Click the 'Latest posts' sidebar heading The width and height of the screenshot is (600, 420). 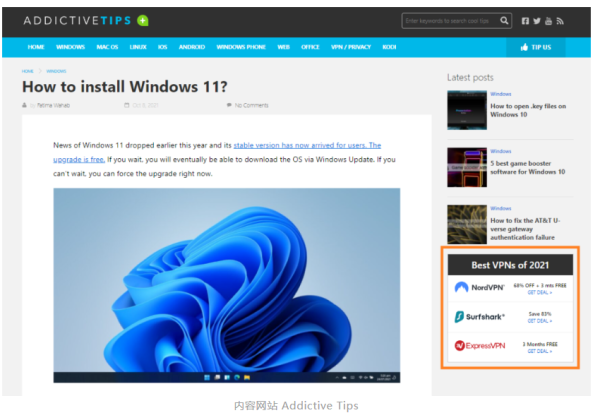pyautogui.click(x=470, y=78)
